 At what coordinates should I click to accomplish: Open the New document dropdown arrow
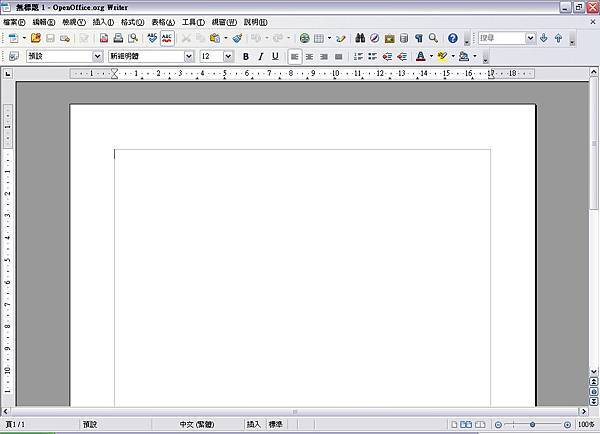coord(24,38)
